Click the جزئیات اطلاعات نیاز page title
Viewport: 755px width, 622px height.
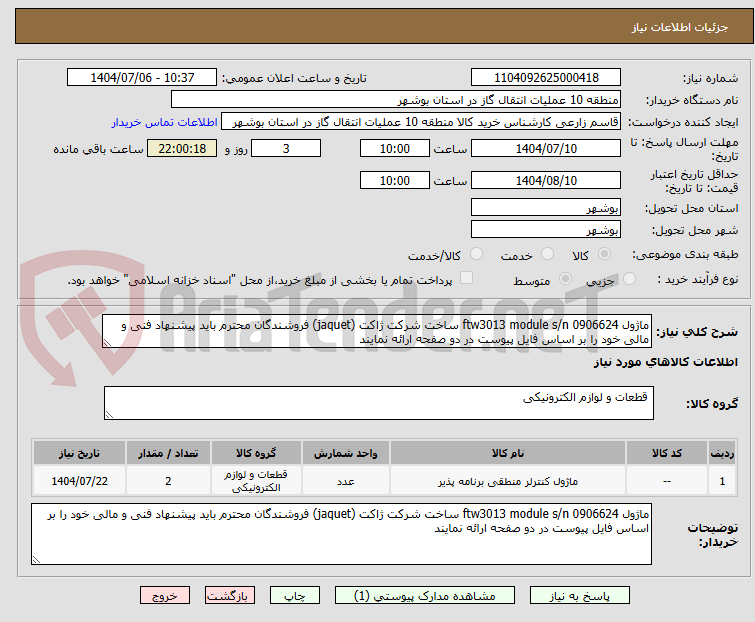[x=680, y=27]
